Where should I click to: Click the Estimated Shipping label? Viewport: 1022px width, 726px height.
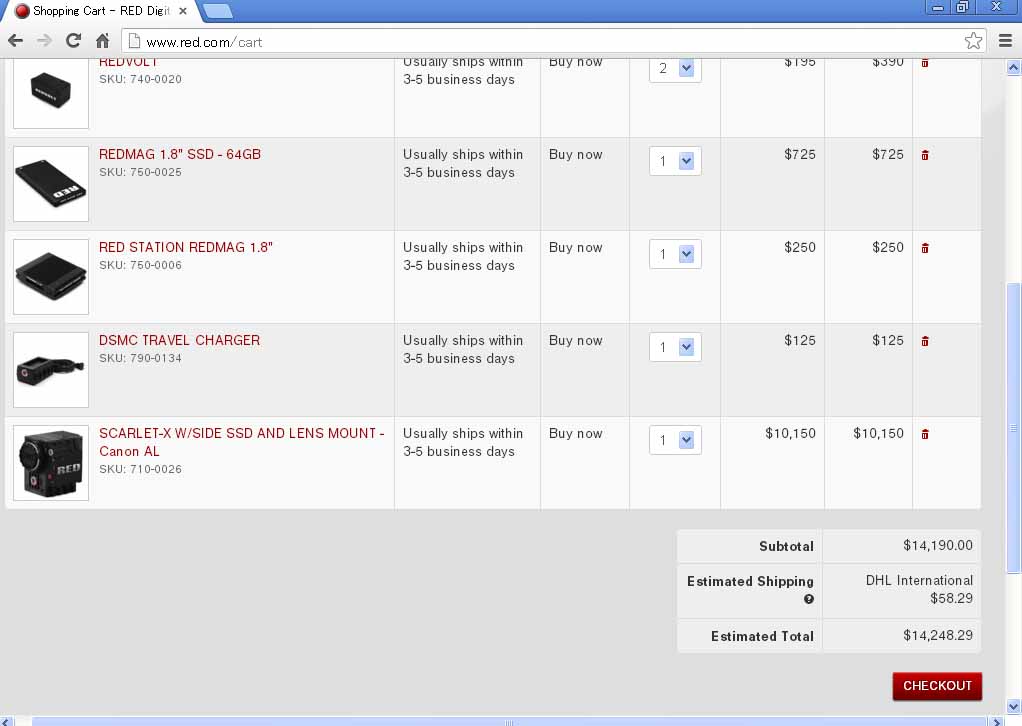750,581
